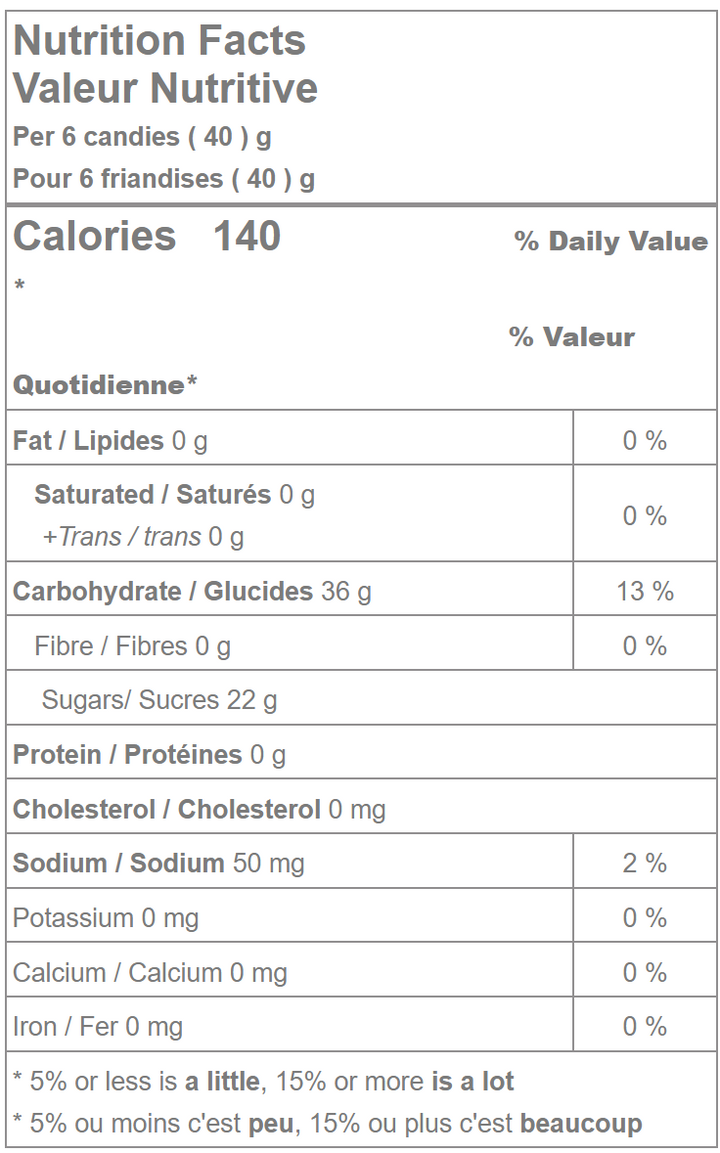Image resolution: width=720 pixels, height=1153 pixels.
Task: Click the 2 % sodium daily value cell
Action: pos(644,863)
